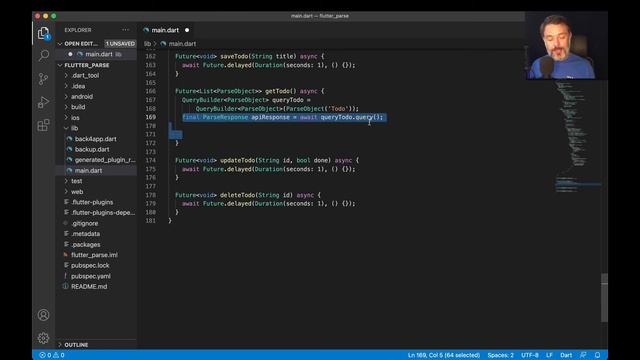Viewport: 640px width, 360px height.
Task: Collapse the FLUTTER_PARSE folder section
Action: click(60, 65)
